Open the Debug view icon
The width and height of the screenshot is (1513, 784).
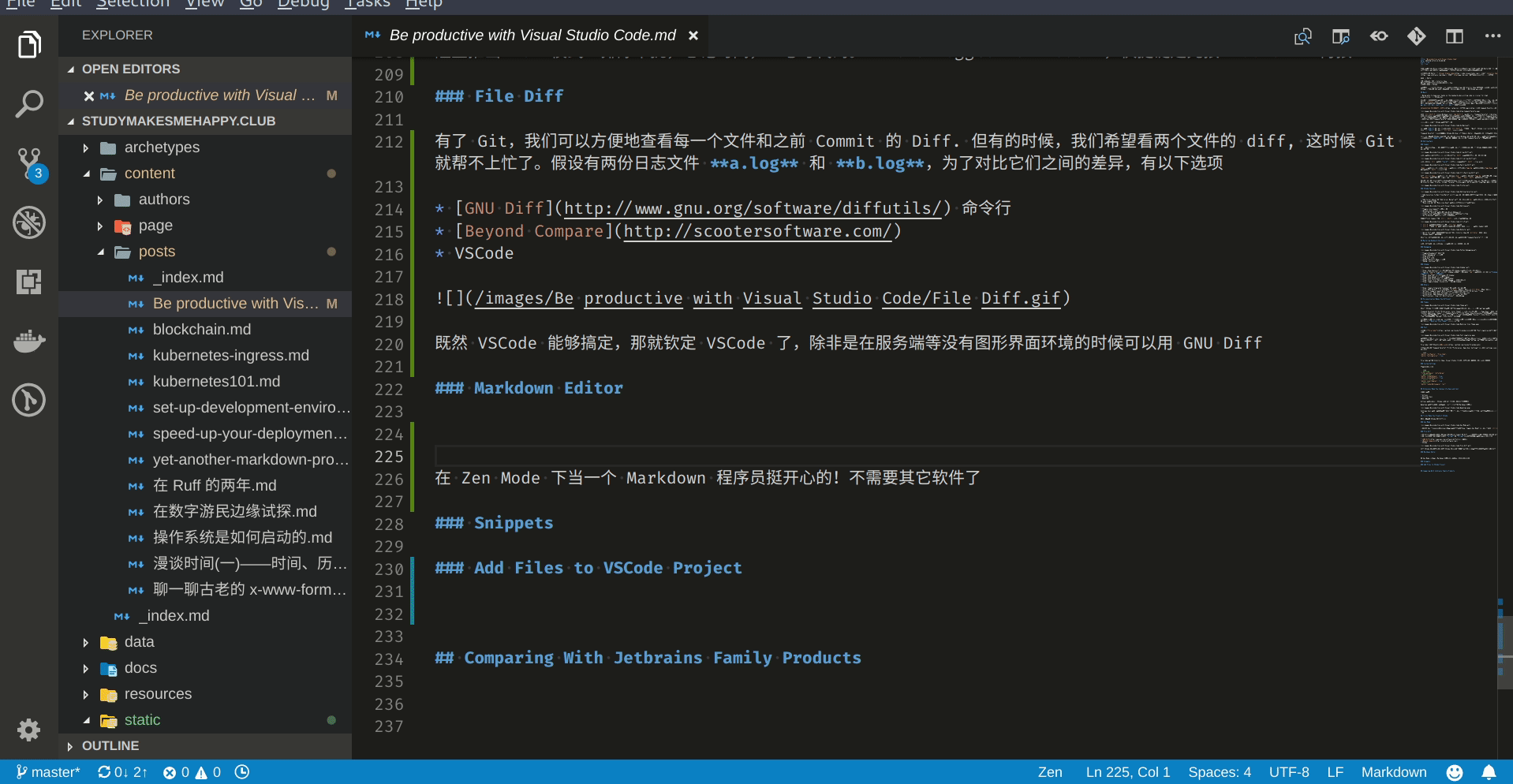[29, 222]
